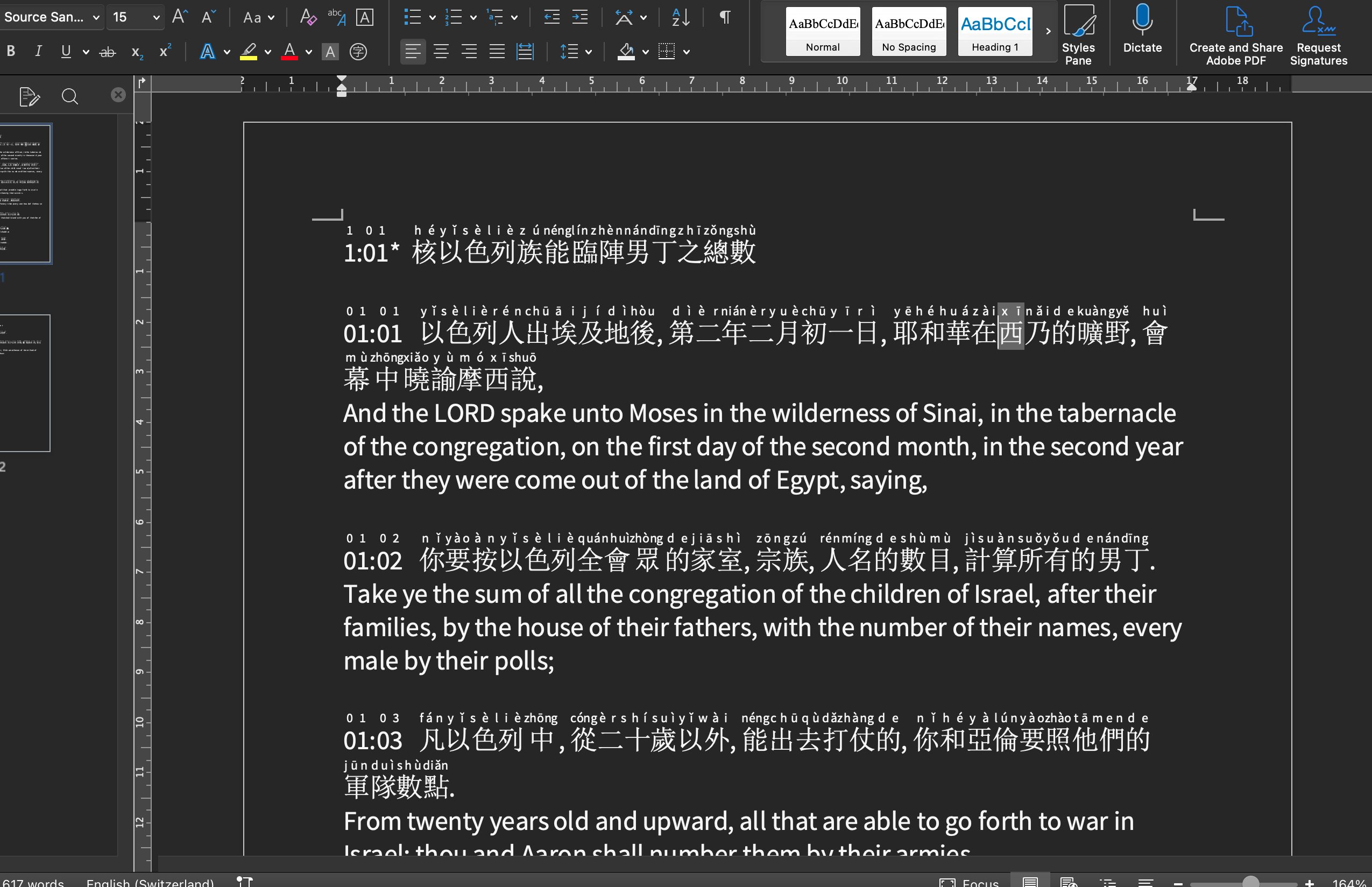Sort the selected text
This screenshot has height=887, width=1372.
tap(681, 17)
